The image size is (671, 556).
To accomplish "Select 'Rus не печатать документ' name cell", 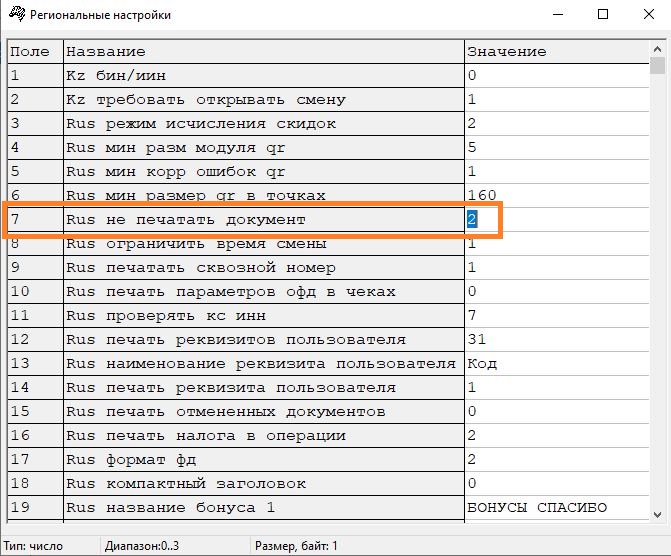I will [264, 220].
